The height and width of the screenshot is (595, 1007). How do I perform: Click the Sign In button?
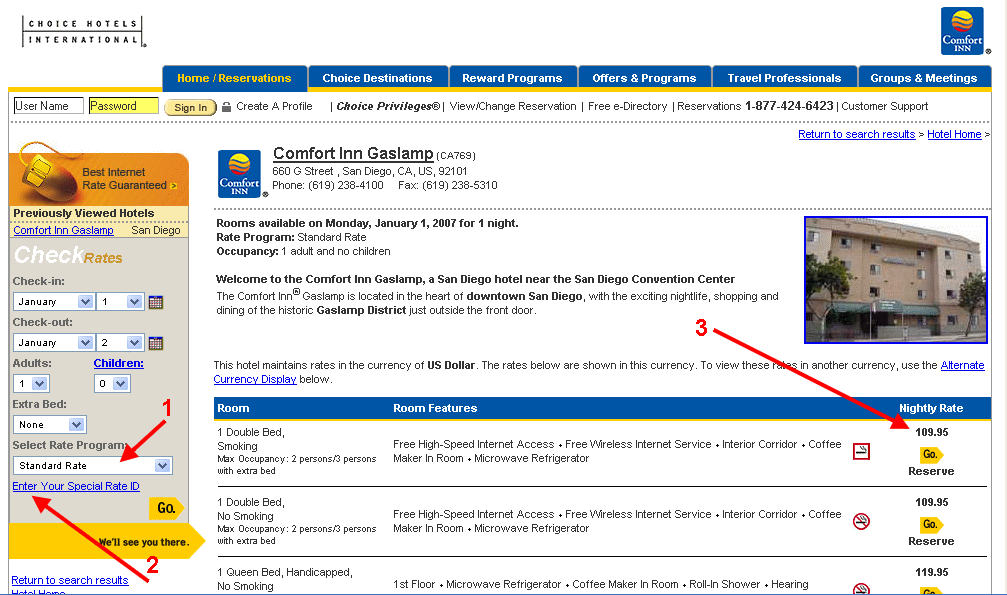[x=191, y=107]
